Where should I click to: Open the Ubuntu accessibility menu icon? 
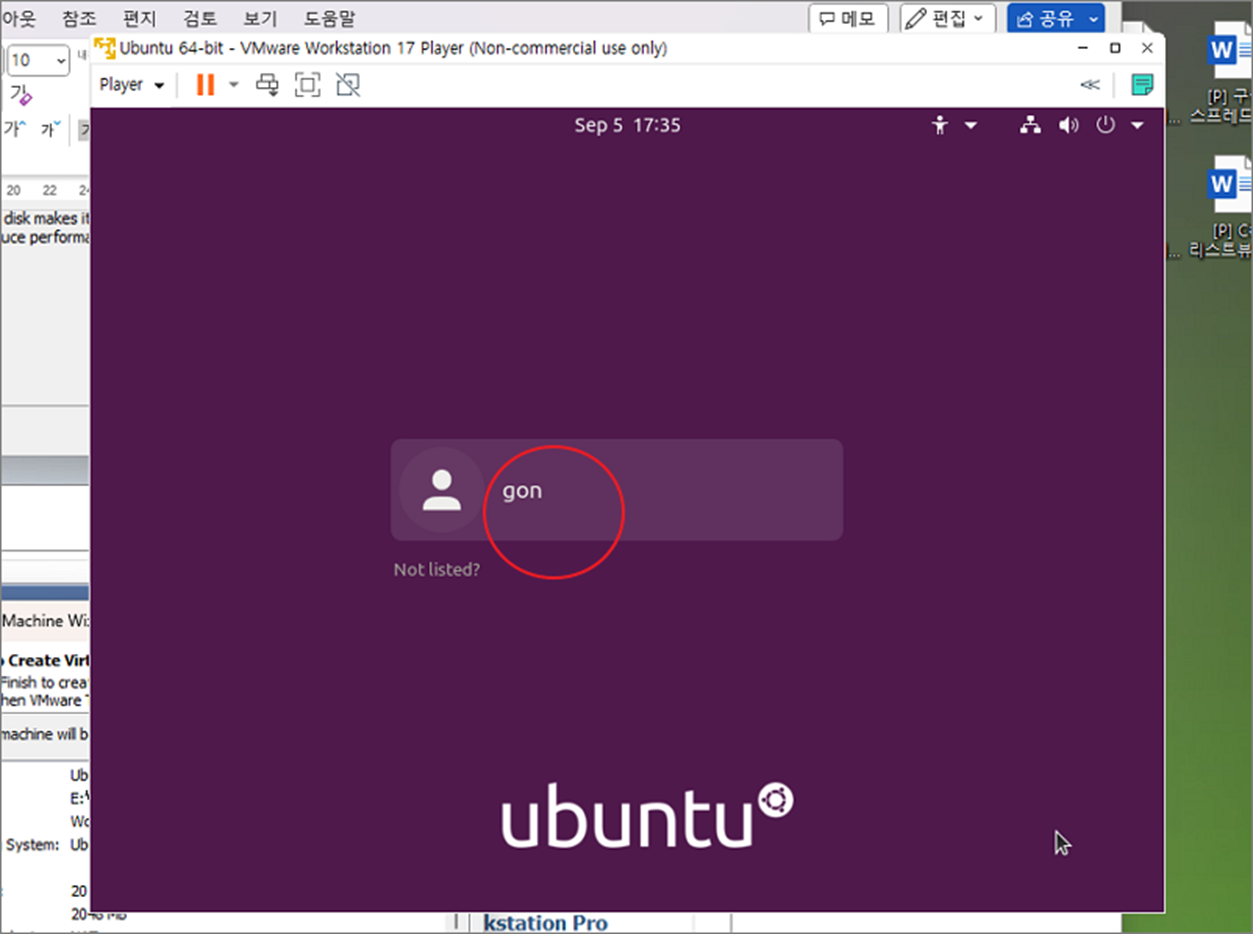point(940,126)
